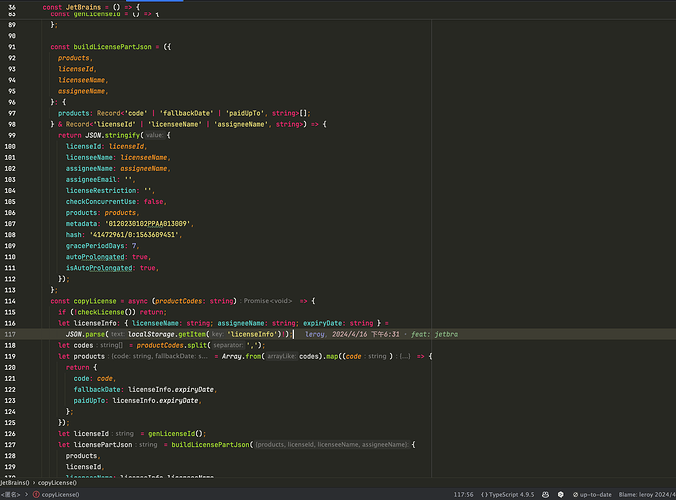Click the assigneeName parameter on line 95
The width and height of the screenshot is (676, 500).
coord(81,91)
